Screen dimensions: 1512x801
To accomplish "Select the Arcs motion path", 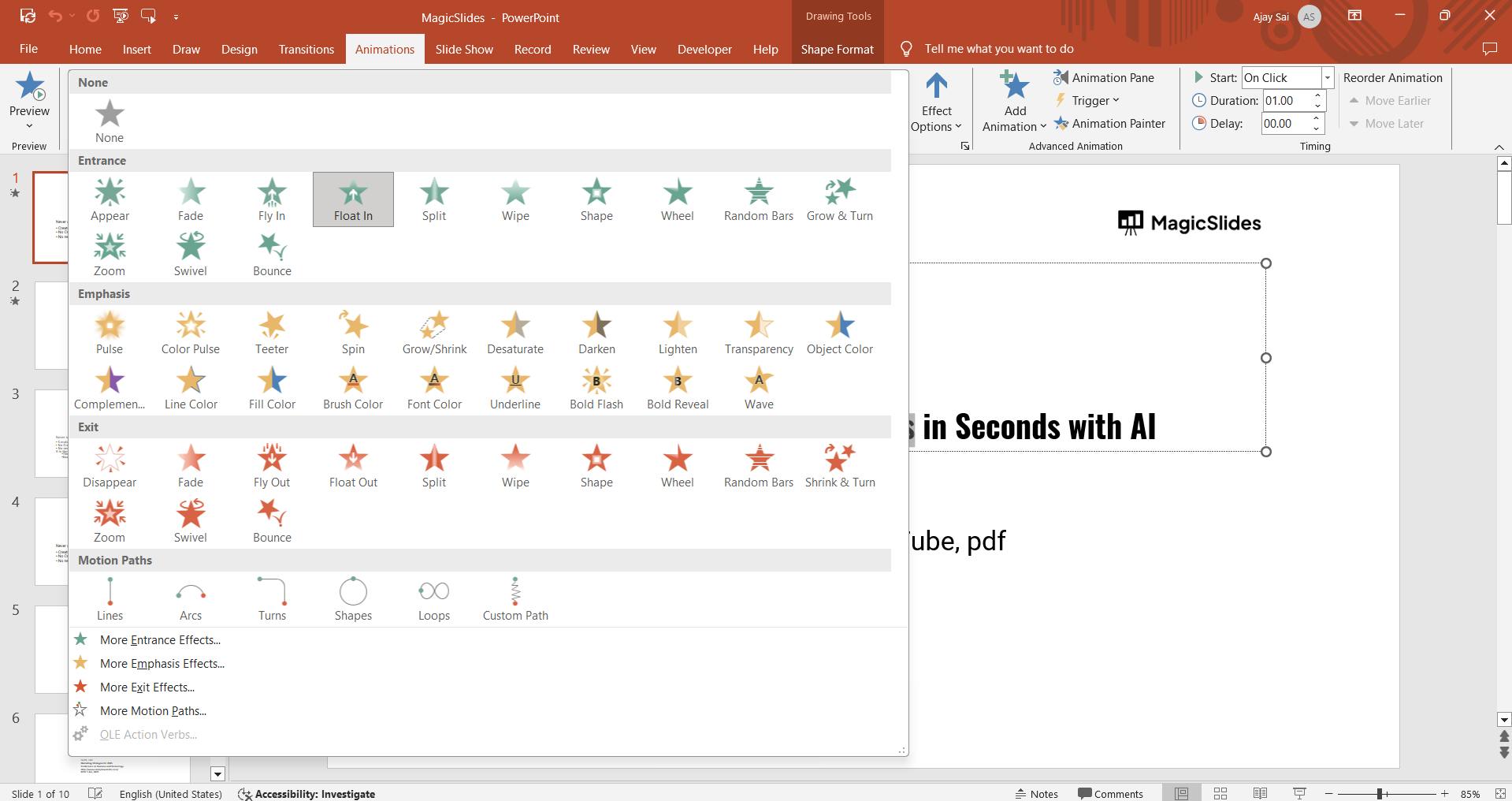I will (x=191, y=600).
